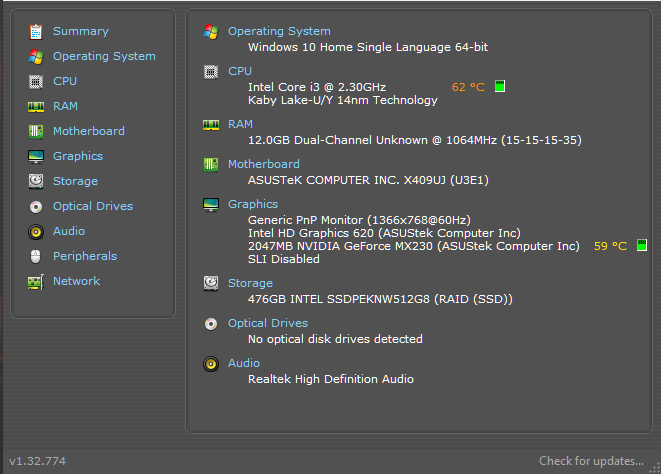
Task: Open the Summary section
Action: coord(81,31)
